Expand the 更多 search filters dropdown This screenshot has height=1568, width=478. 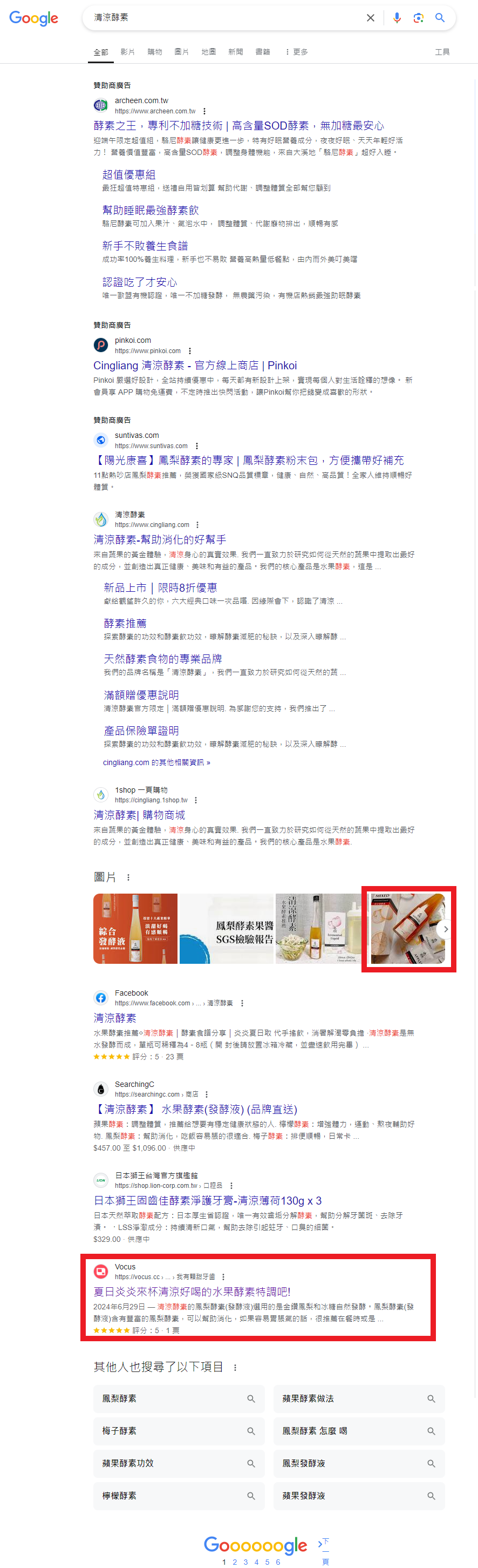(296, 52)
